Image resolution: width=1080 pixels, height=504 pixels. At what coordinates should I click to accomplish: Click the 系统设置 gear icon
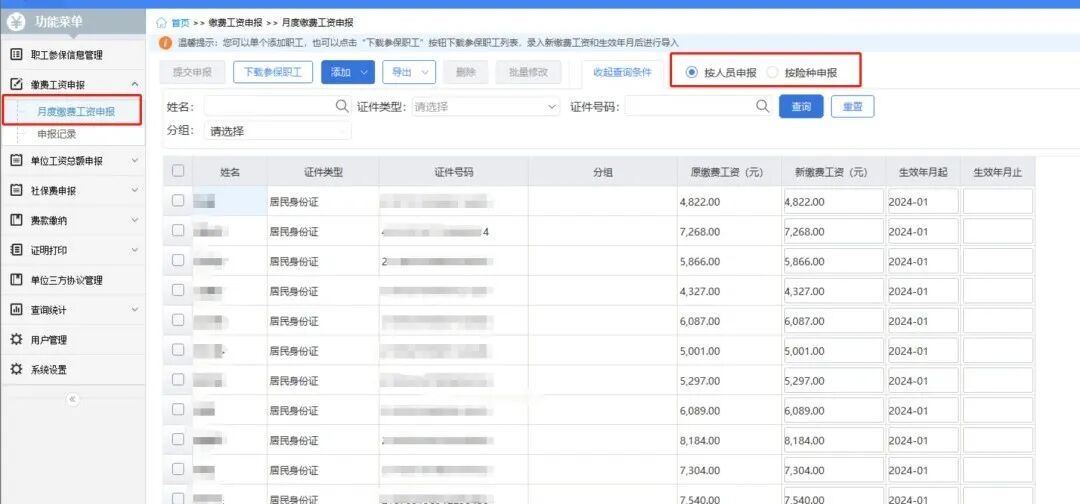point(17,370)
